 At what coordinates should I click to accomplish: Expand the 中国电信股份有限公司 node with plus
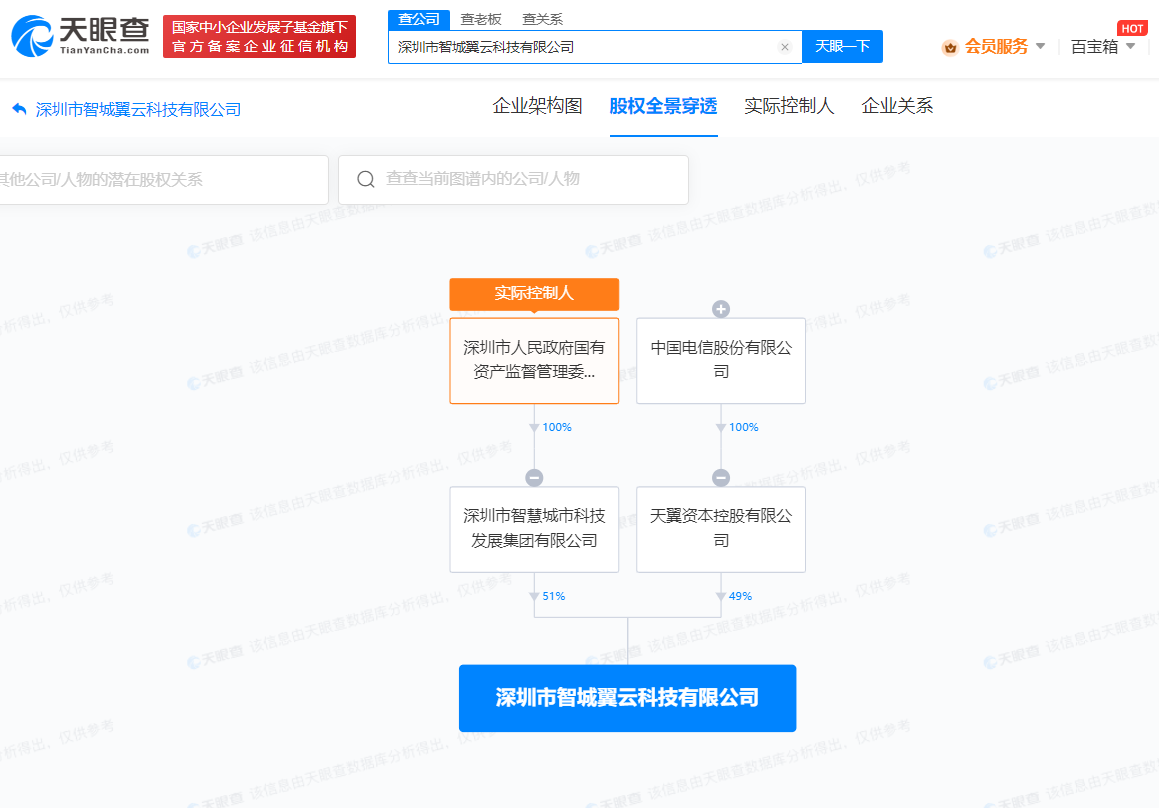point(720,309)
